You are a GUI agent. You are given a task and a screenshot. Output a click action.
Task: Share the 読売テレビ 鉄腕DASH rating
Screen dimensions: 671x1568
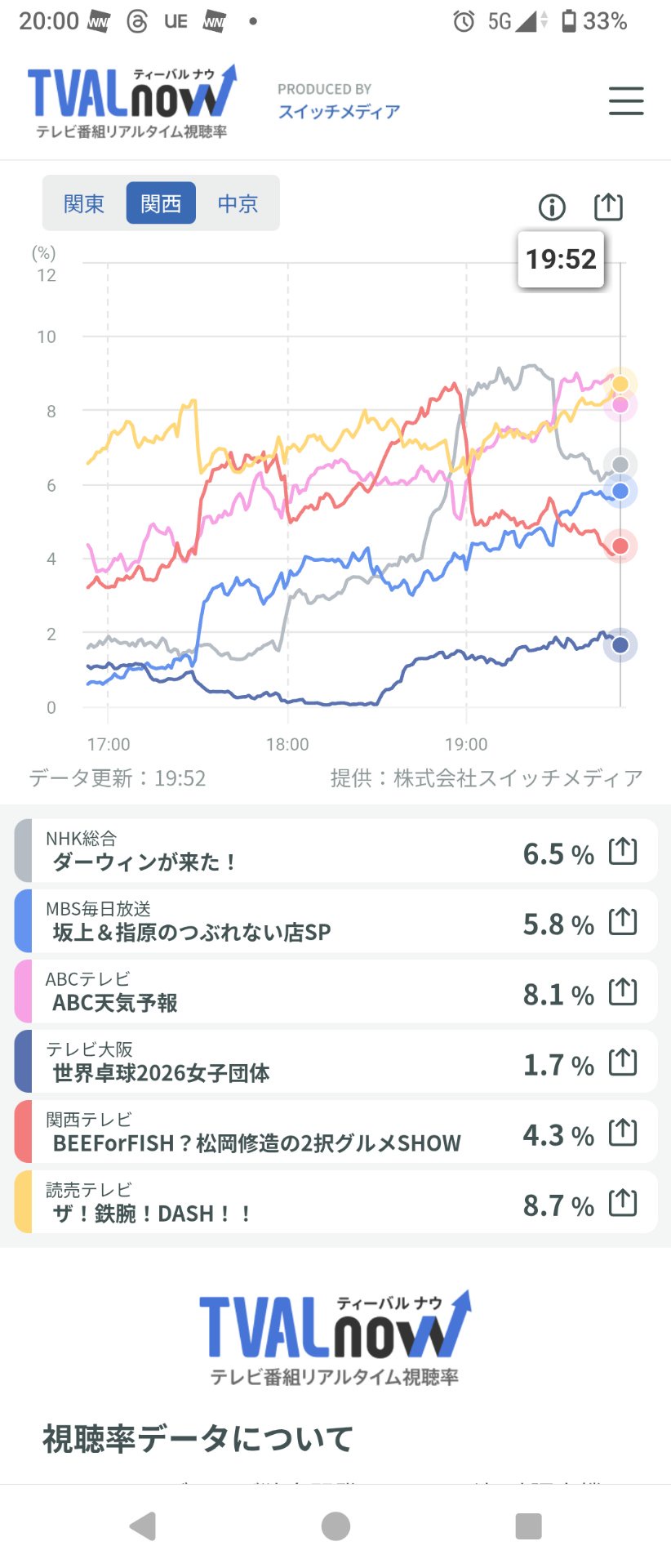point(623,1202)
